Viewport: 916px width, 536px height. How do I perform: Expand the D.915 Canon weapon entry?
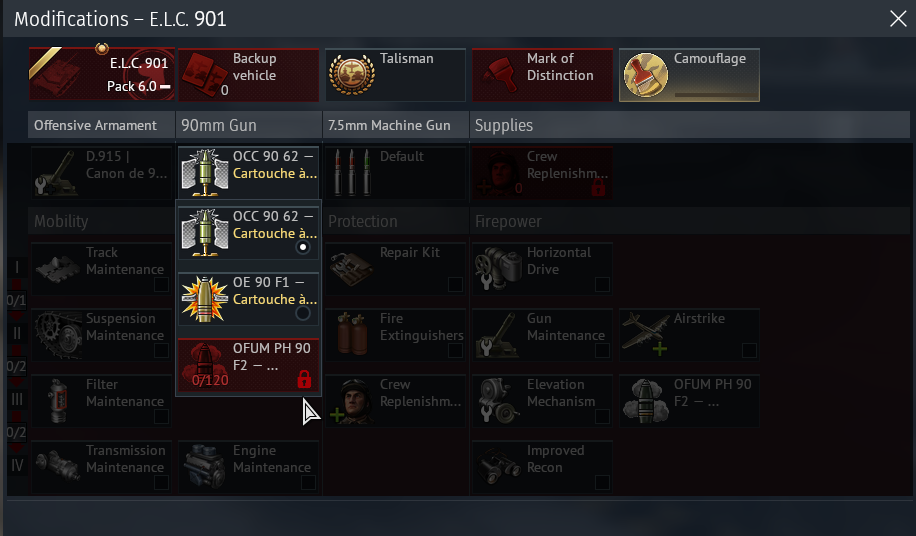coord(101,172)
